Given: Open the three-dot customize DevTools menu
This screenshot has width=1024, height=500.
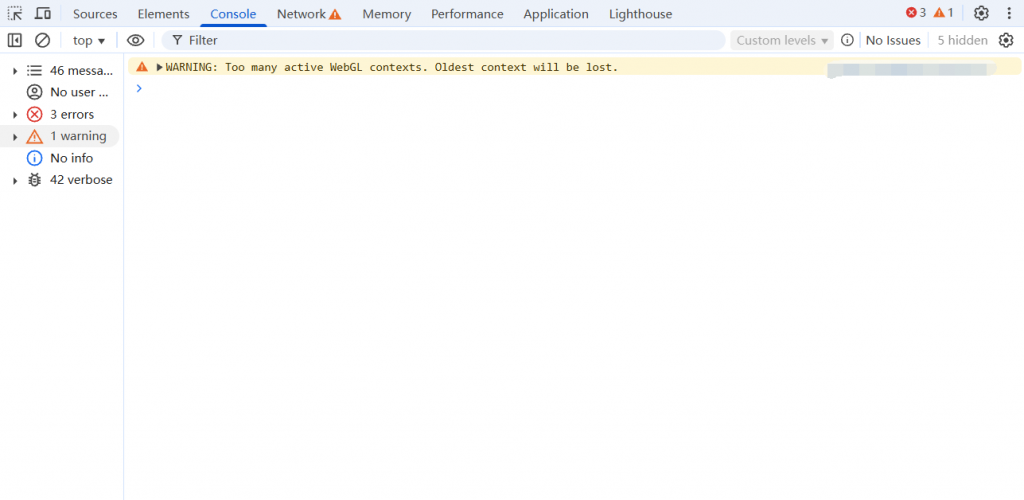Looking at the screenshot, I should [1009, 13].
